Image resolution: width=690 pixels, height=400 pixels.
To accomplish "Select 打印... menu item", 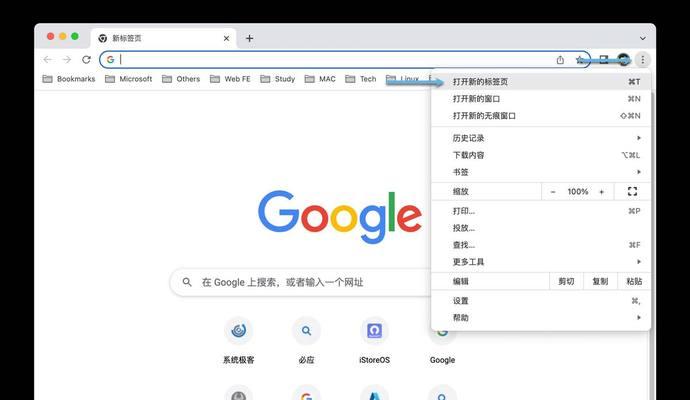I will coord(541,211).
